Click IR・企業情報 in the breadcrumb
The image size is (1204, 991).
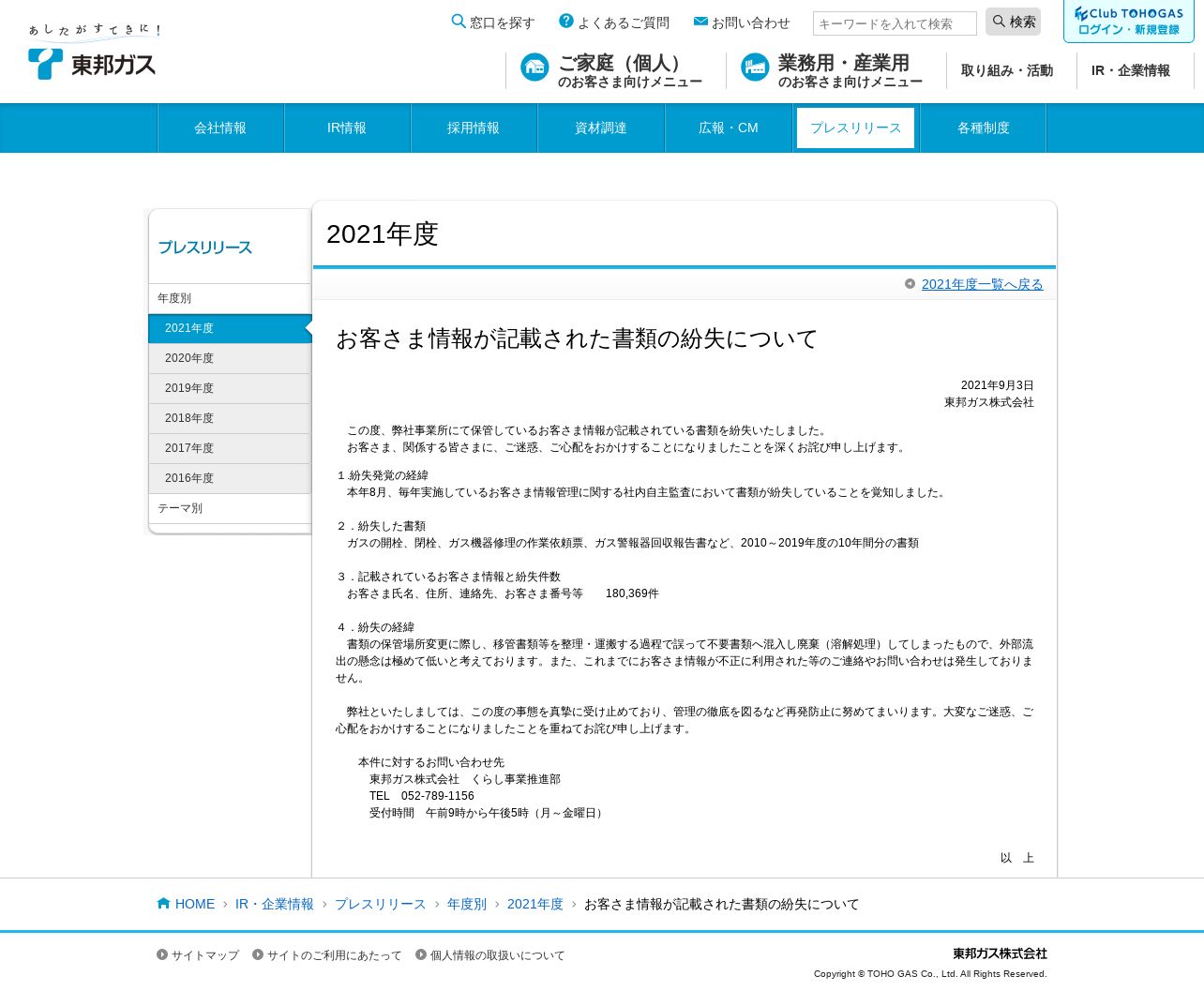click(x=275, y=904)
